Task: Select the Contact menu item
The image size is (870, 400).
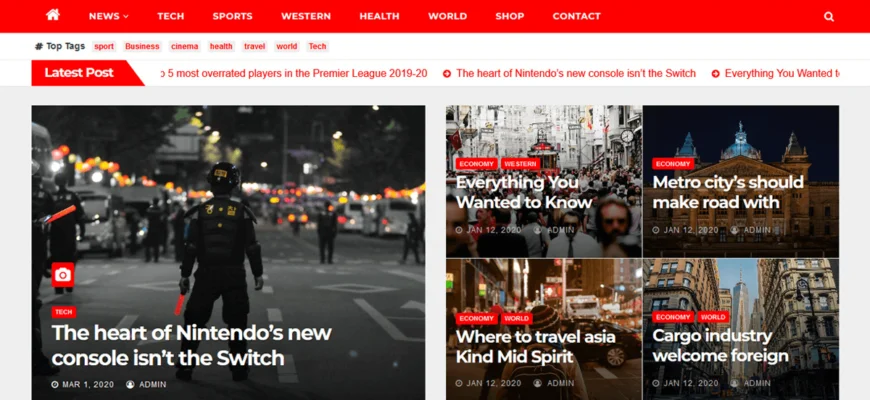Action: click(x=576, y=17)
